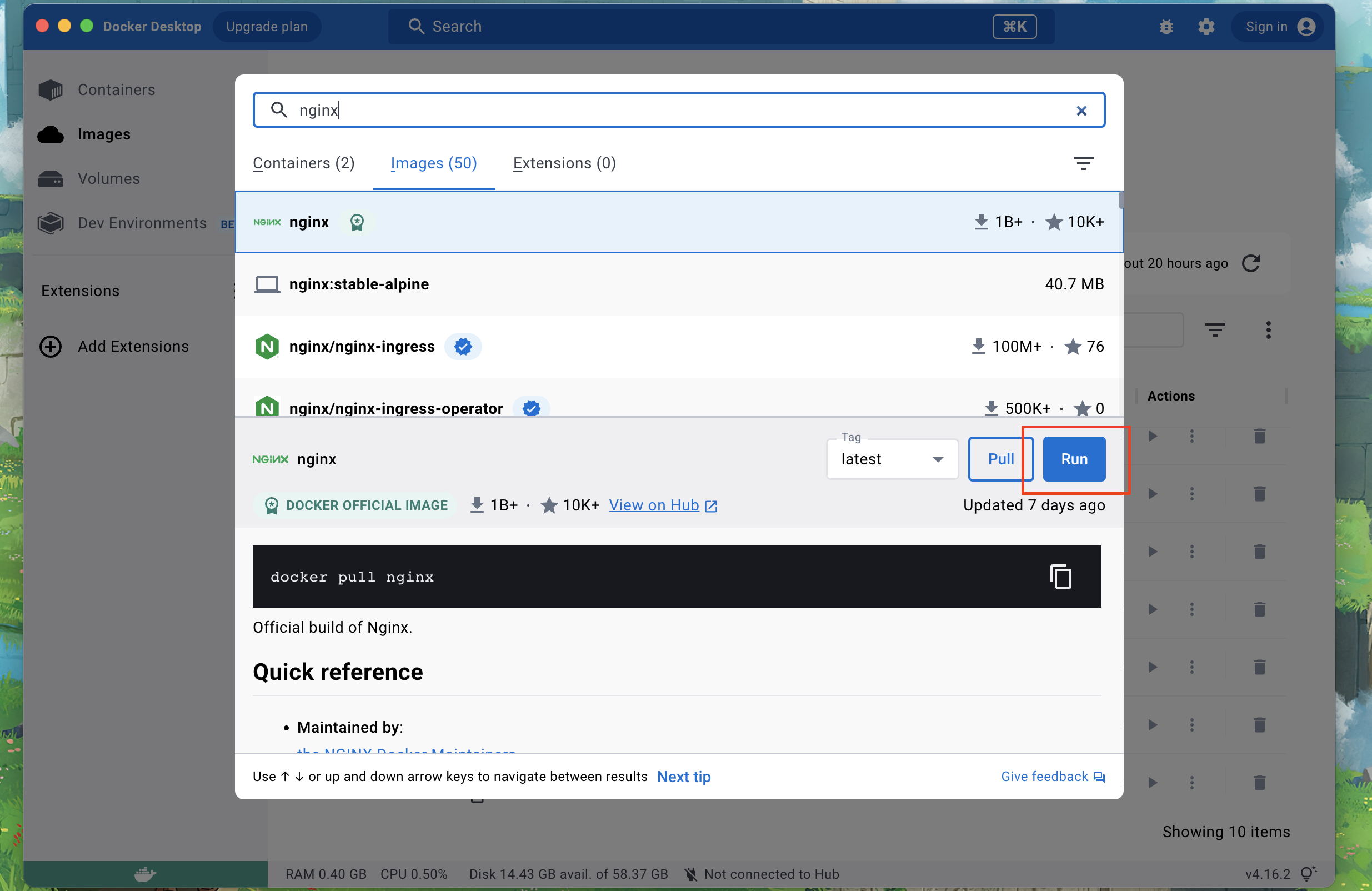This screenshot has width=1372, height=891.
Task: Click the whale icon in the status bar
Action: point(146,874)
